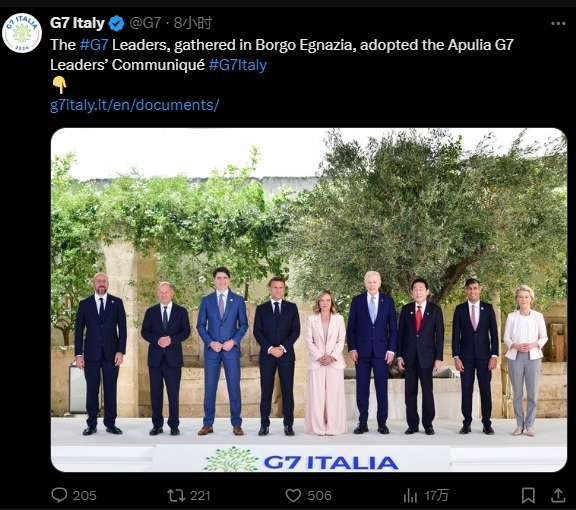The image size is (576, 510).
Task: Follow the #G7 hashtag
Action: coord(94,45)
